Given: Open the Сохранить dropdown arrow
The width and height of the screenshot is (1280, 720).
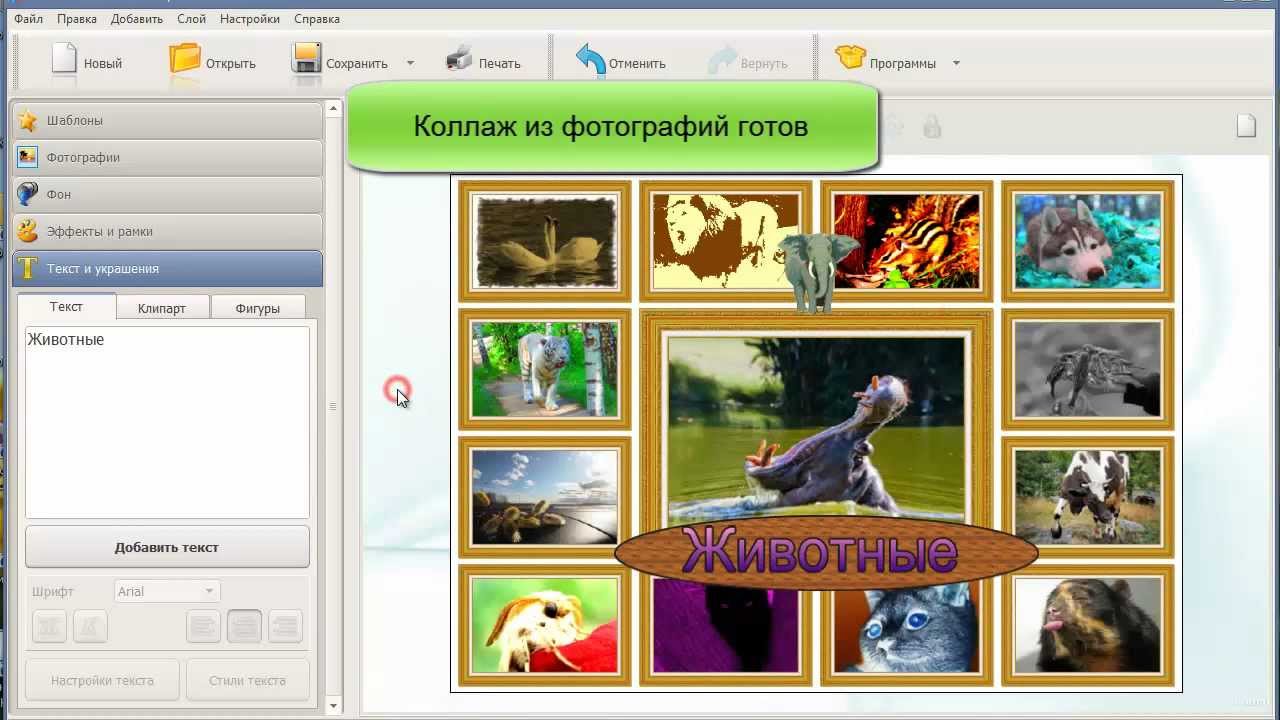Looking at the screenshot, I should click(x=410, y=63).
